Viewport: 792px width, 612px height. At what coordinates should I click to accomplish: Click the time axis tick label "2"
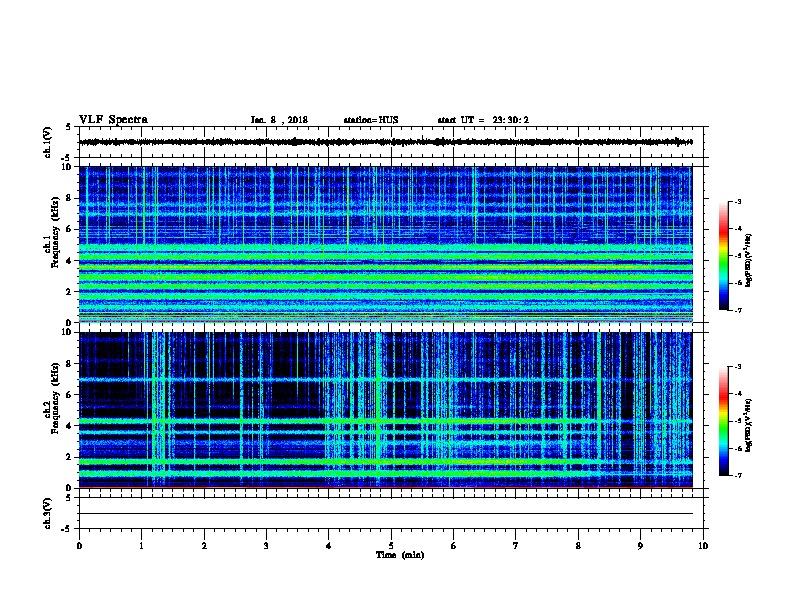pos(204,546)
